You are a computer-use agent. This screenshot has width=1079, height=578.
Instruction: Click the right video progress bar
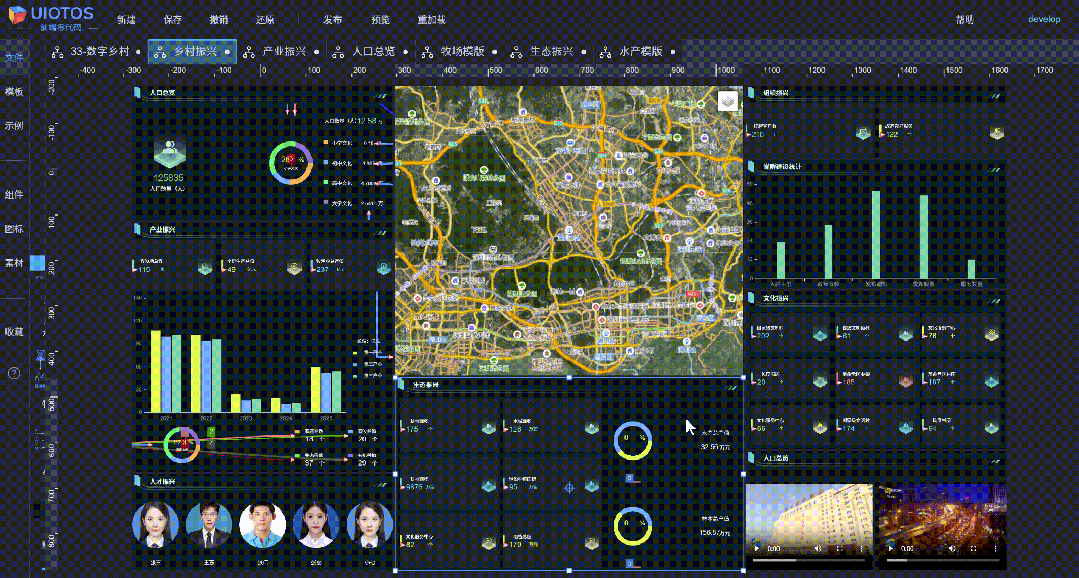tap(942, 559)
